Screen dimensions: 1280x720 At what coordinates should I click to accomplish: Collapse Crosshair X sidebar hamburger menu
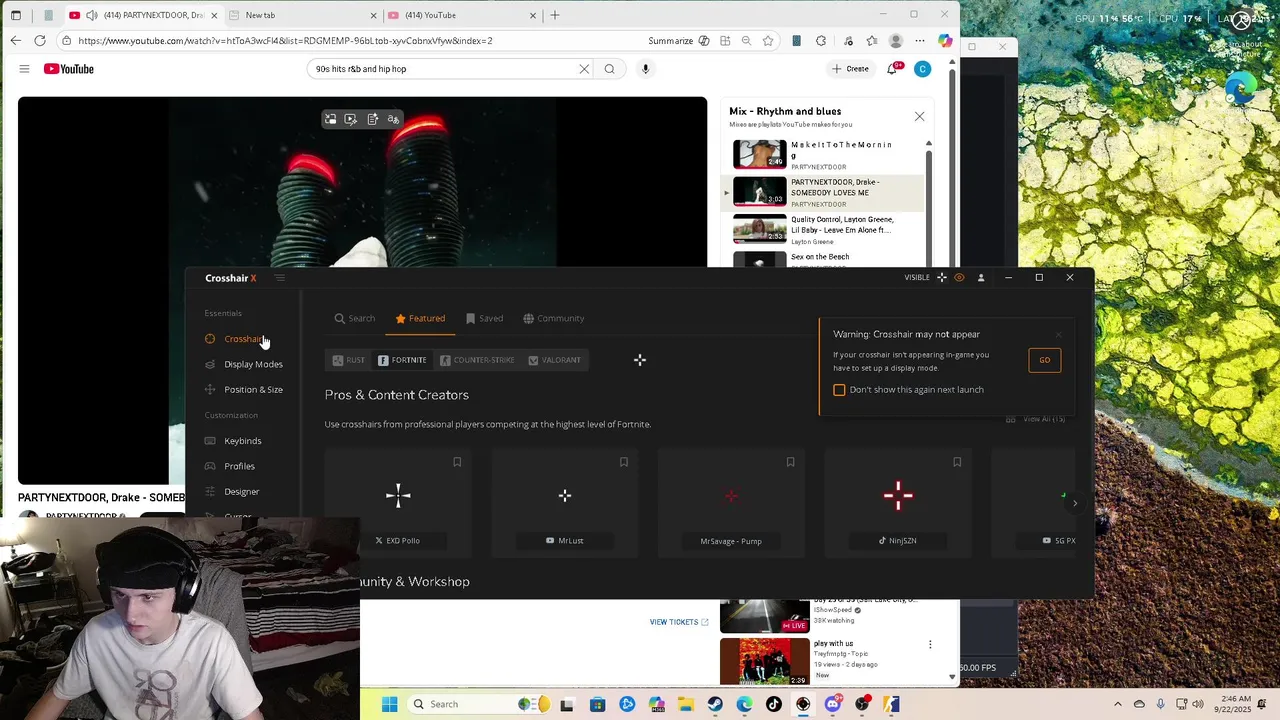click(280, 278)
